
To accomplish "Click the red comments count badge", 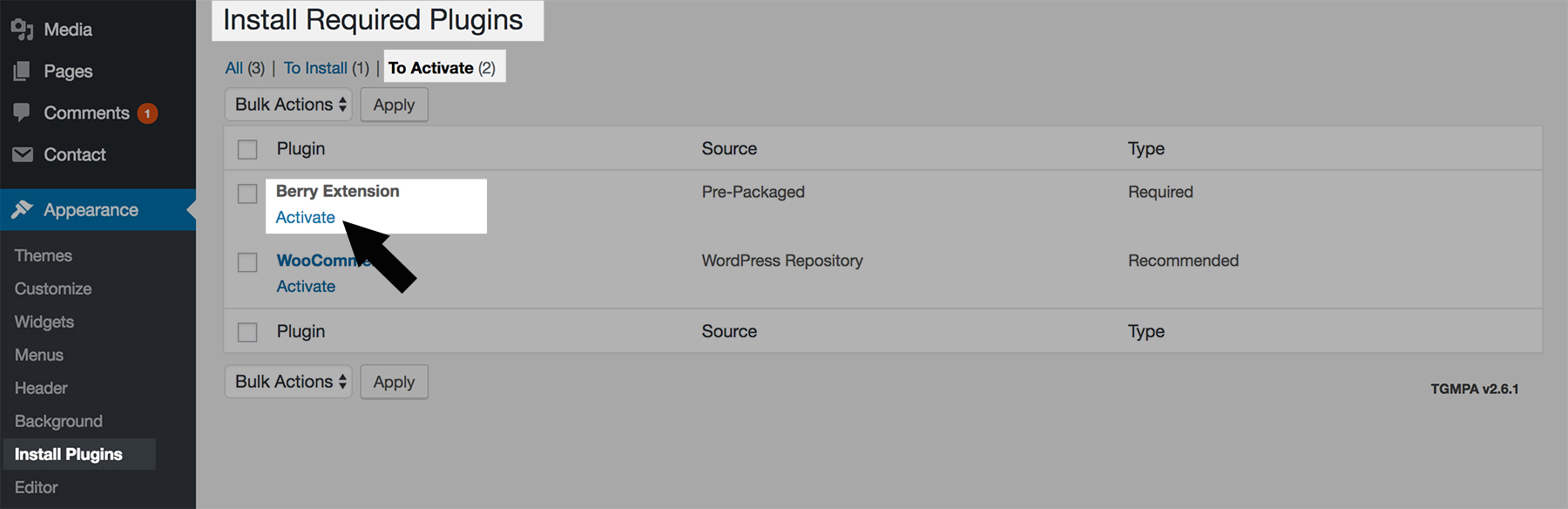I will tap(147, 113).
